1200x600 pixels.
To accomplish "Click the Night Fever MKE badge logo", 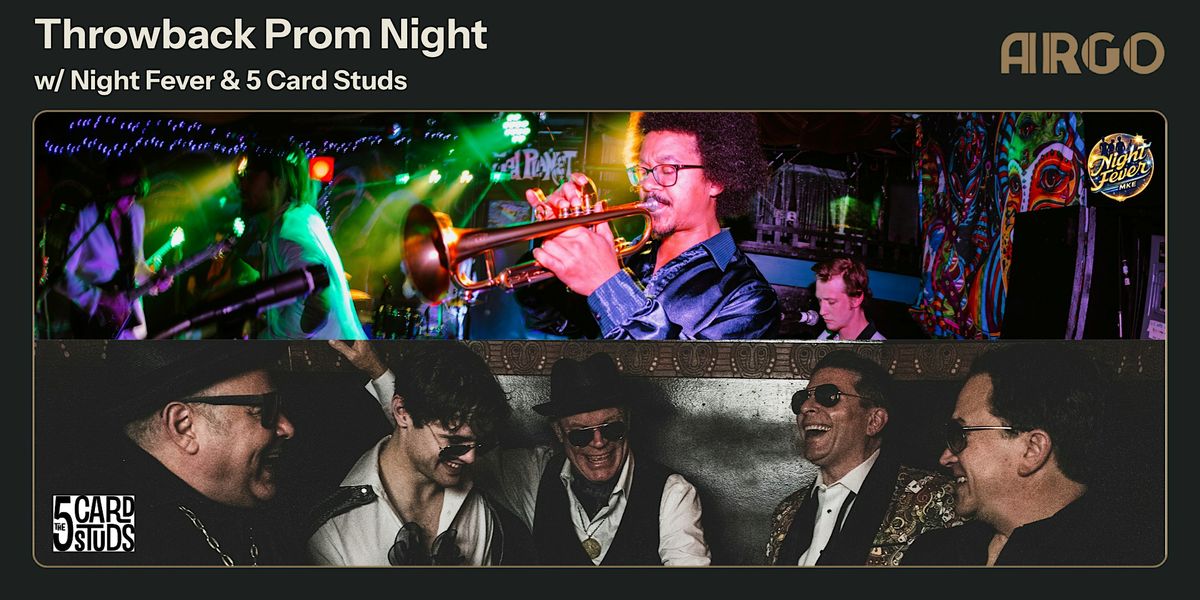I will tap(1120, 166).
